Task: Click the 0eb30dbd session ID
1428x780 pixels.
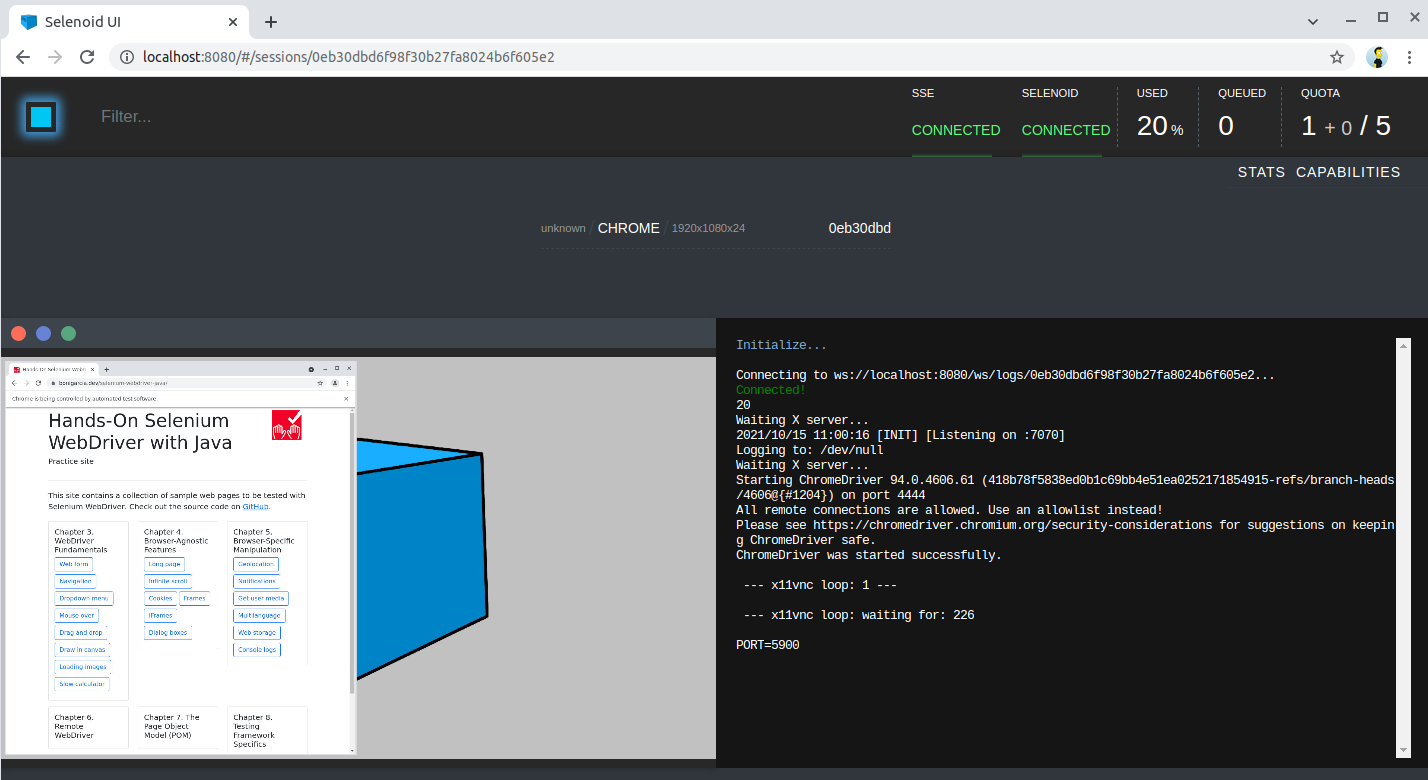Action: point(859,228)
